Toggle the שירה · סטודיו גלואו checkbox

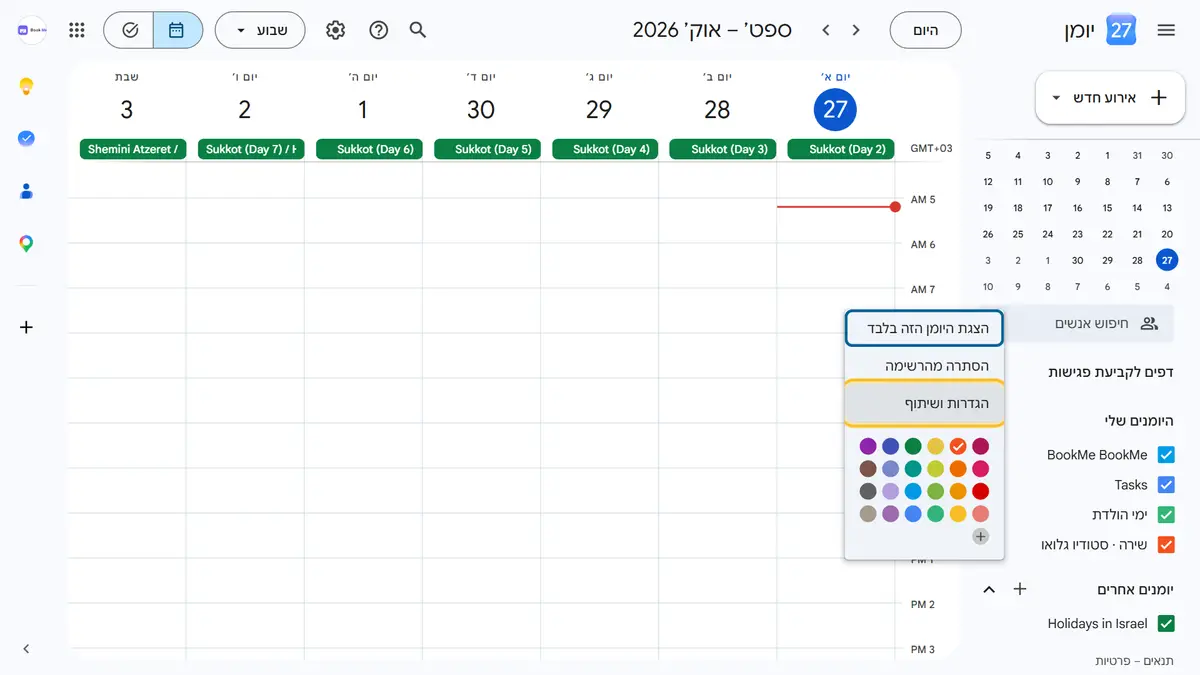click(1166, 545)
